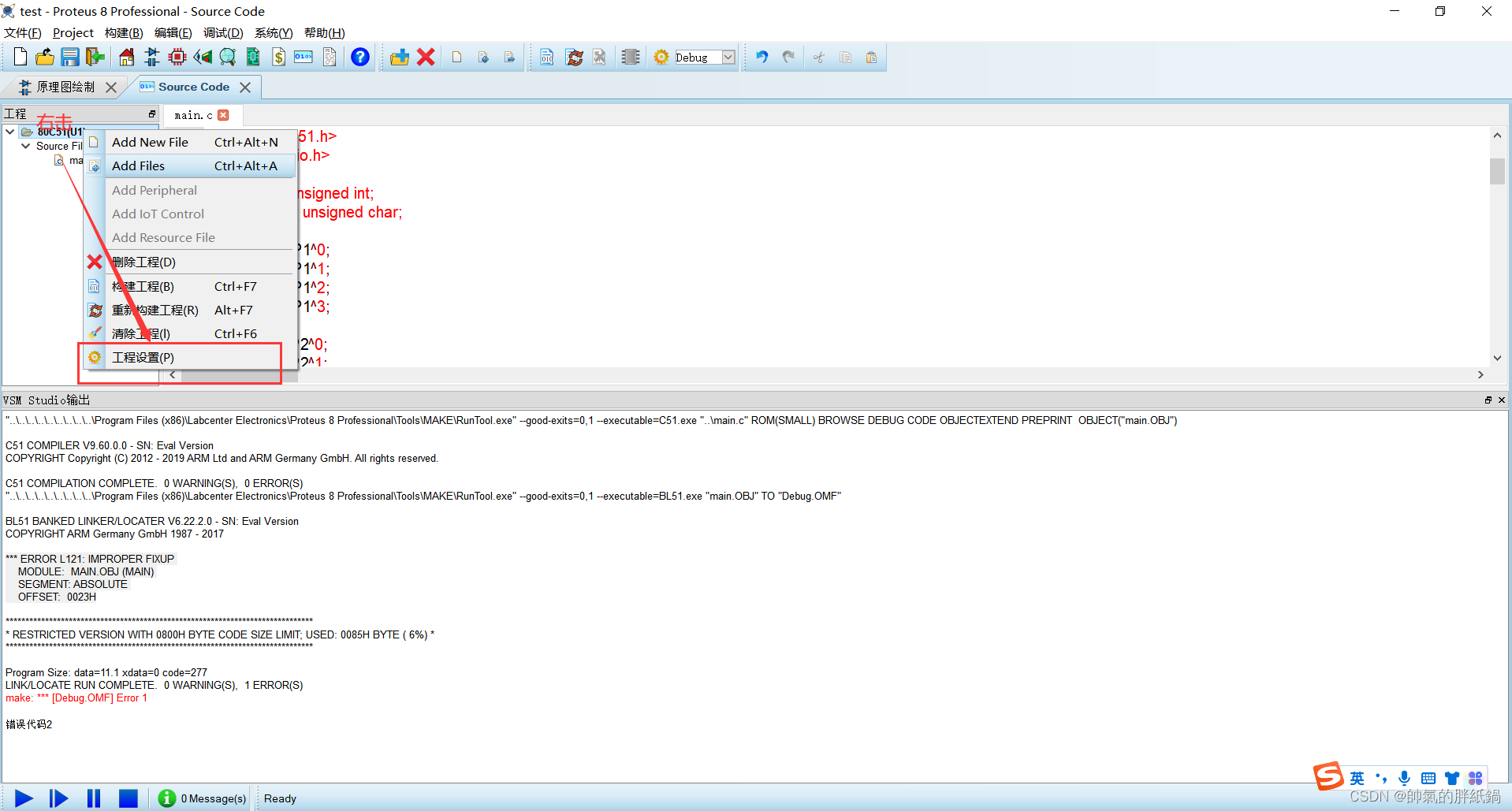Click the blue Undo arrow
This screenshot has height=811, width=1512.
(x=762, y=57)
